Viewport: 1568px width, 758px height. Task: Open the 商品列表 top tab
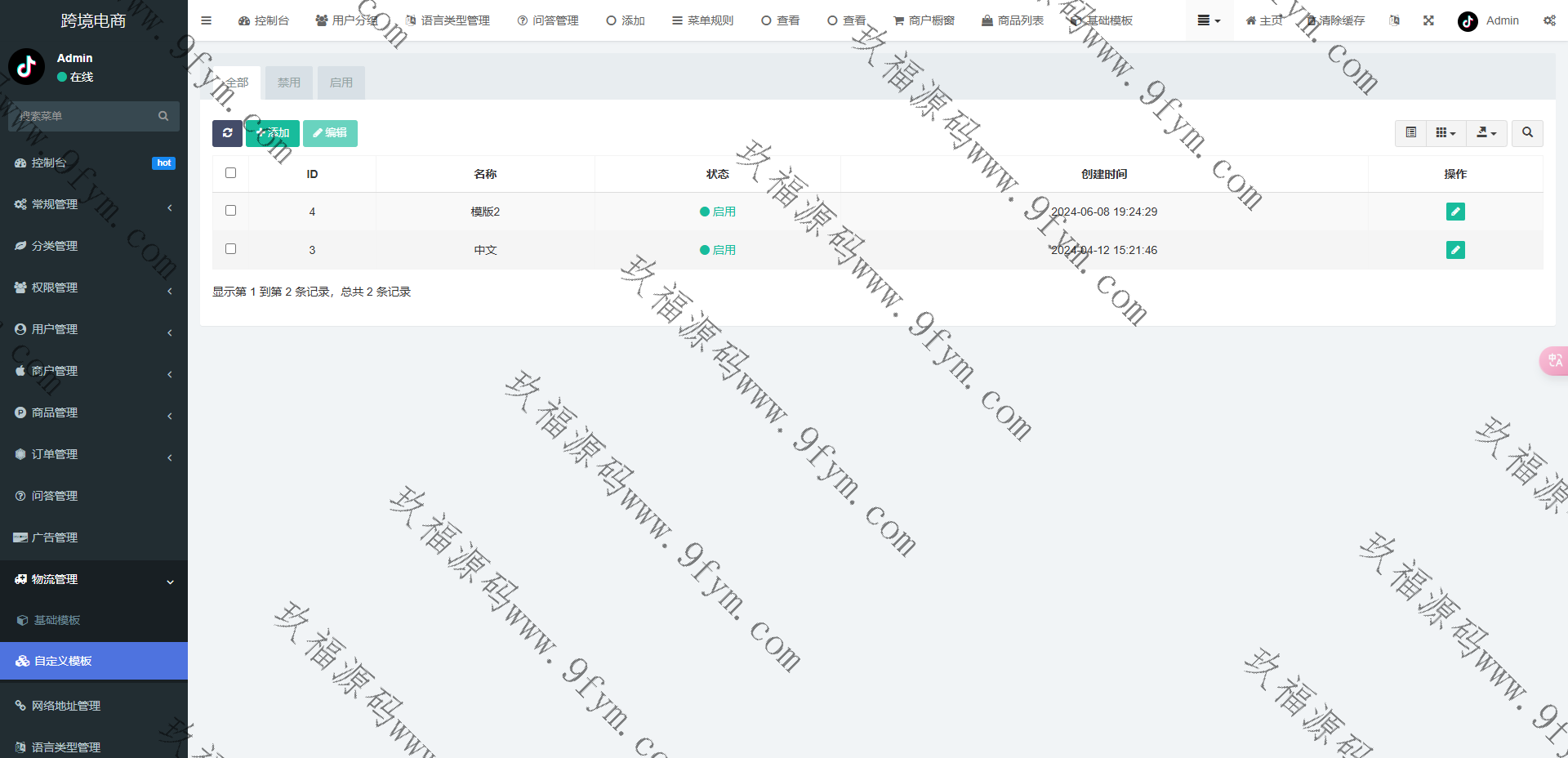click(1013, 20)
